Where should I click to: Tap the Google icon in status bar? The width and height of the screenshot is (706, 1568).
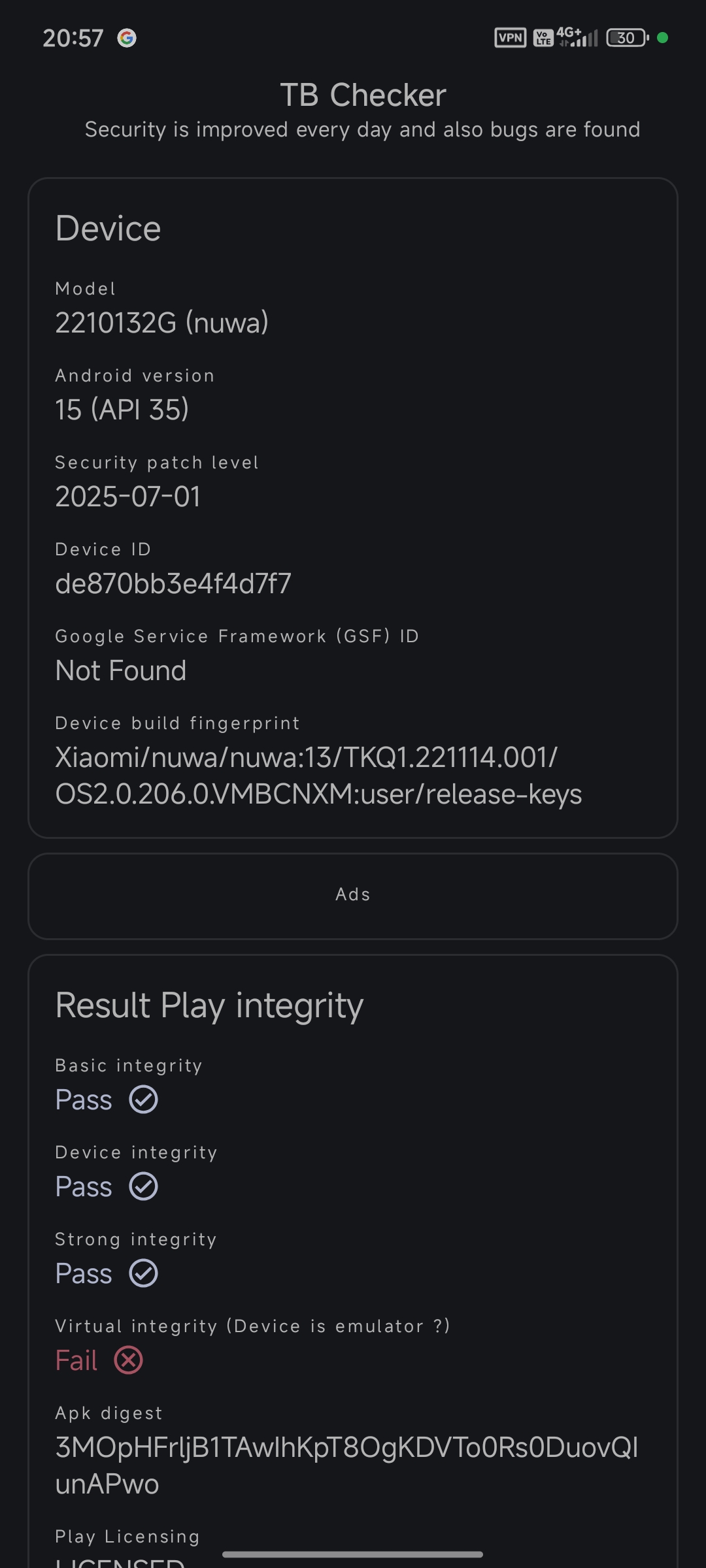(127, 38)
